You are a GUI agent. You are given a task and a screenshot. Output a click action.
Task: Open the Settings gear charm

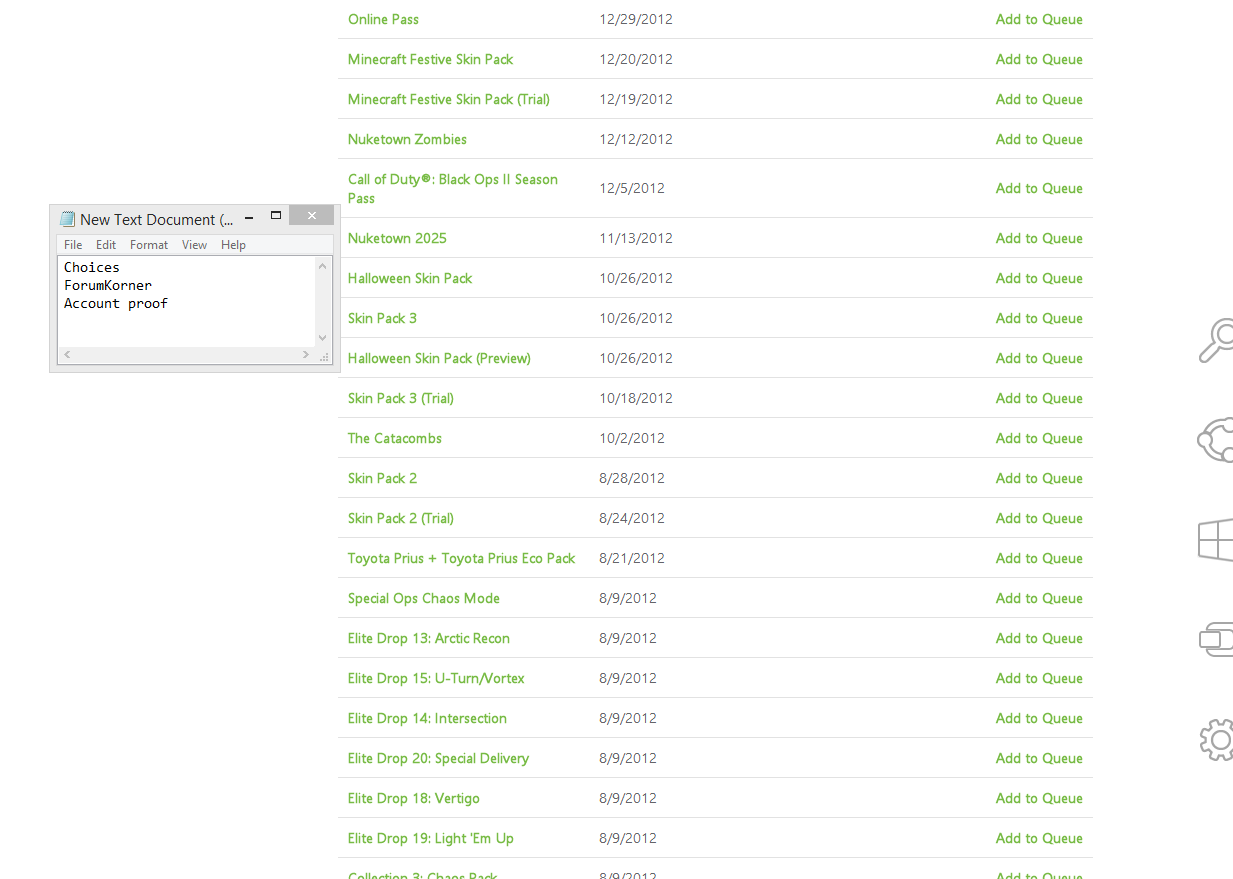[x=1216, y=740]
